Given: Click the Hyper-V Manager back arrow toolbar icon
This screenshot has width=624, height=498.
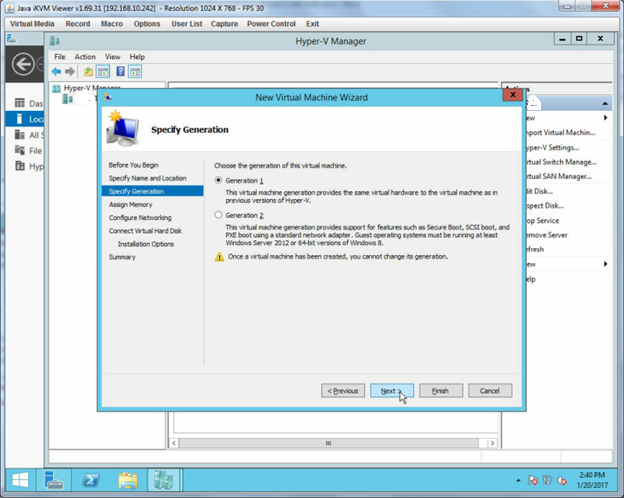Looking at the screenshot, I should coord(57,72).
